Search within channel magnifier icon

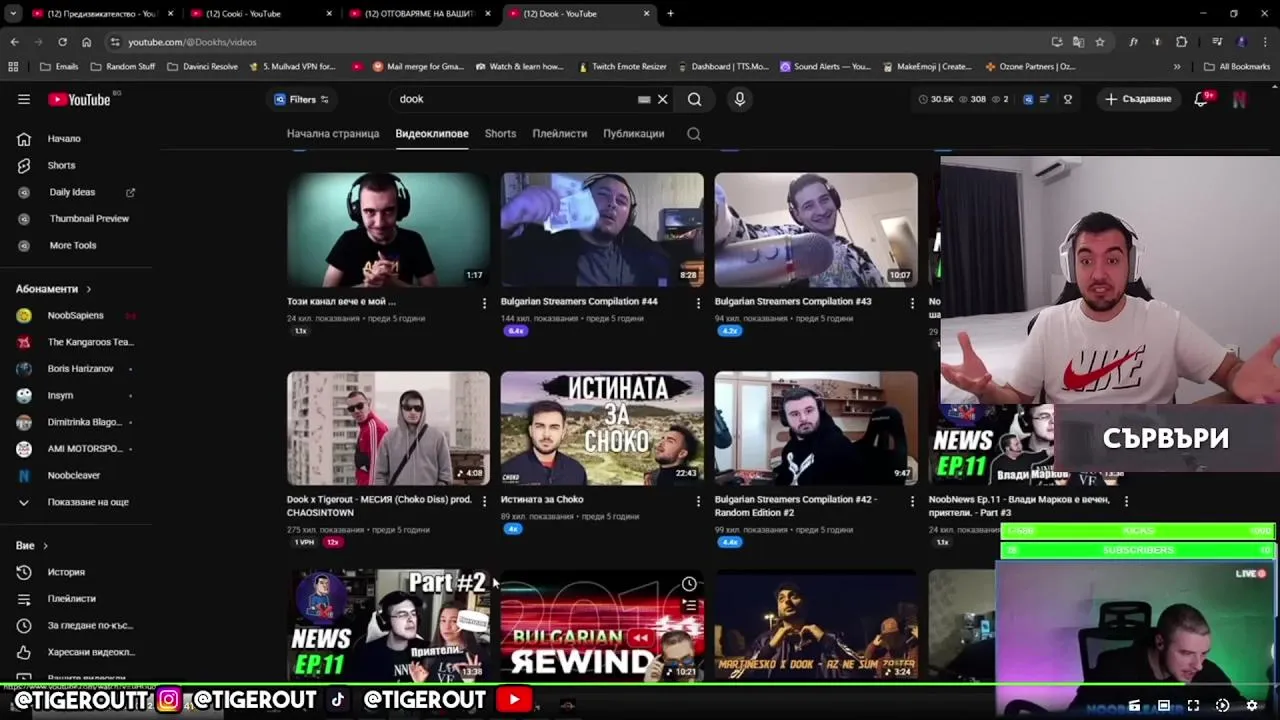tap(693, 133)
